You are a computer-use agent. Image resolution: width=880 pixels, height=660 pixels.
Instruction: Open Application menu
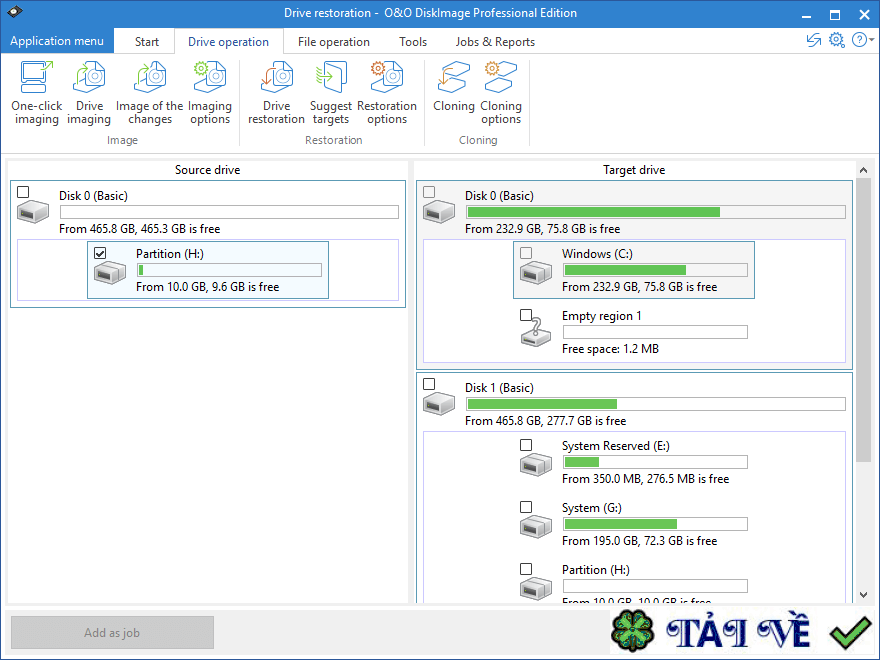(x=57, y=41)
